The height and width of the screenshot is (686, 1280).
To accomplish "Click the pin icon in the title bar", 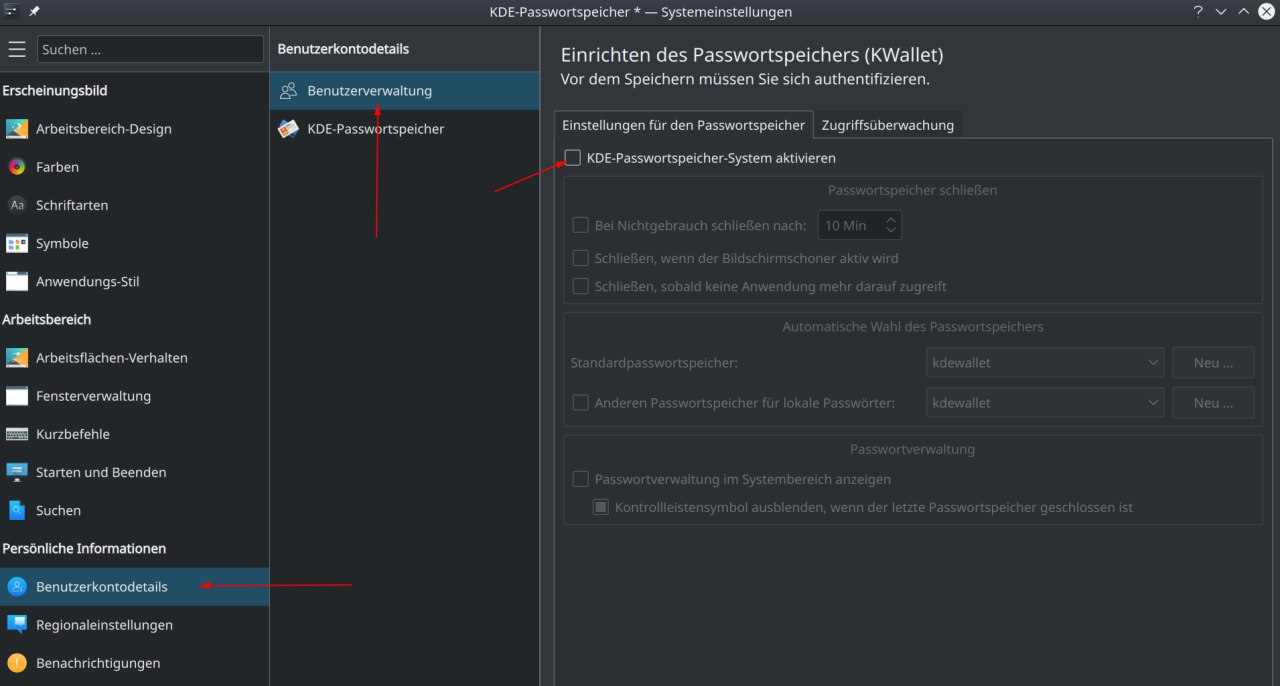I will coord(34,11).
